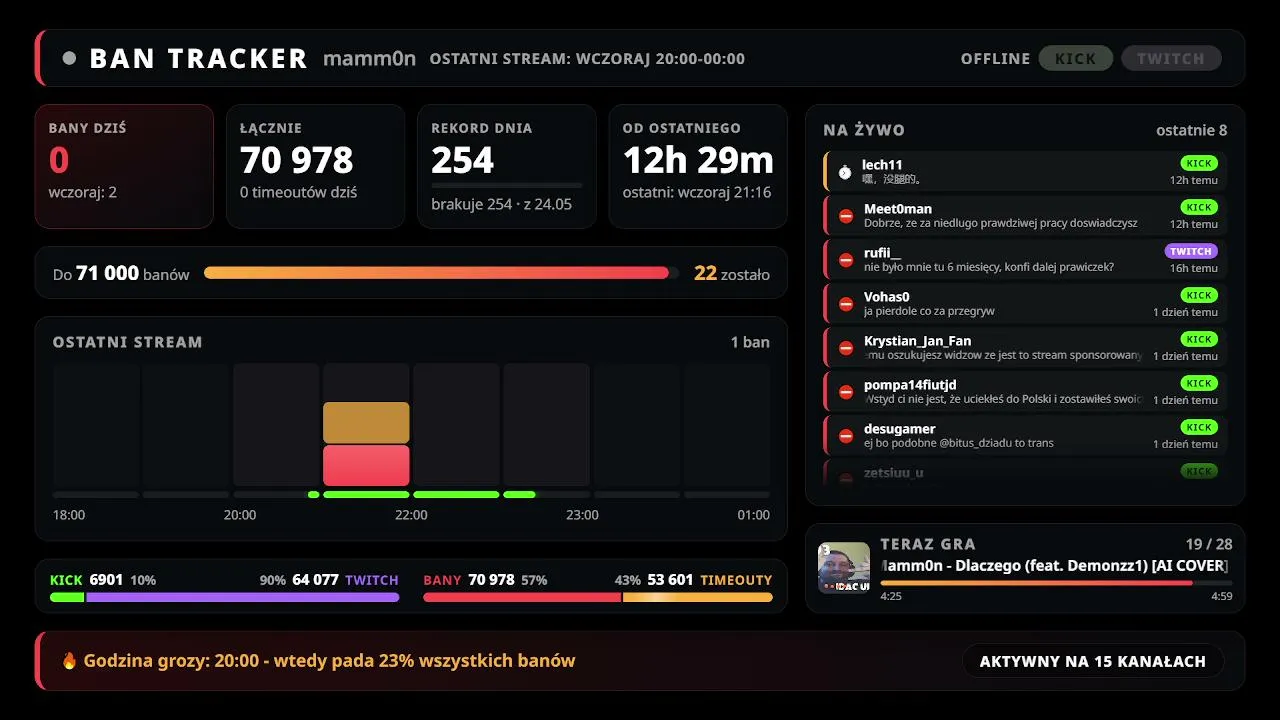Viewport: 1280px width, 720px height.
Task: Click the BANY versus TIMEOUTY split bar
Action: click(x=598, y=597)
